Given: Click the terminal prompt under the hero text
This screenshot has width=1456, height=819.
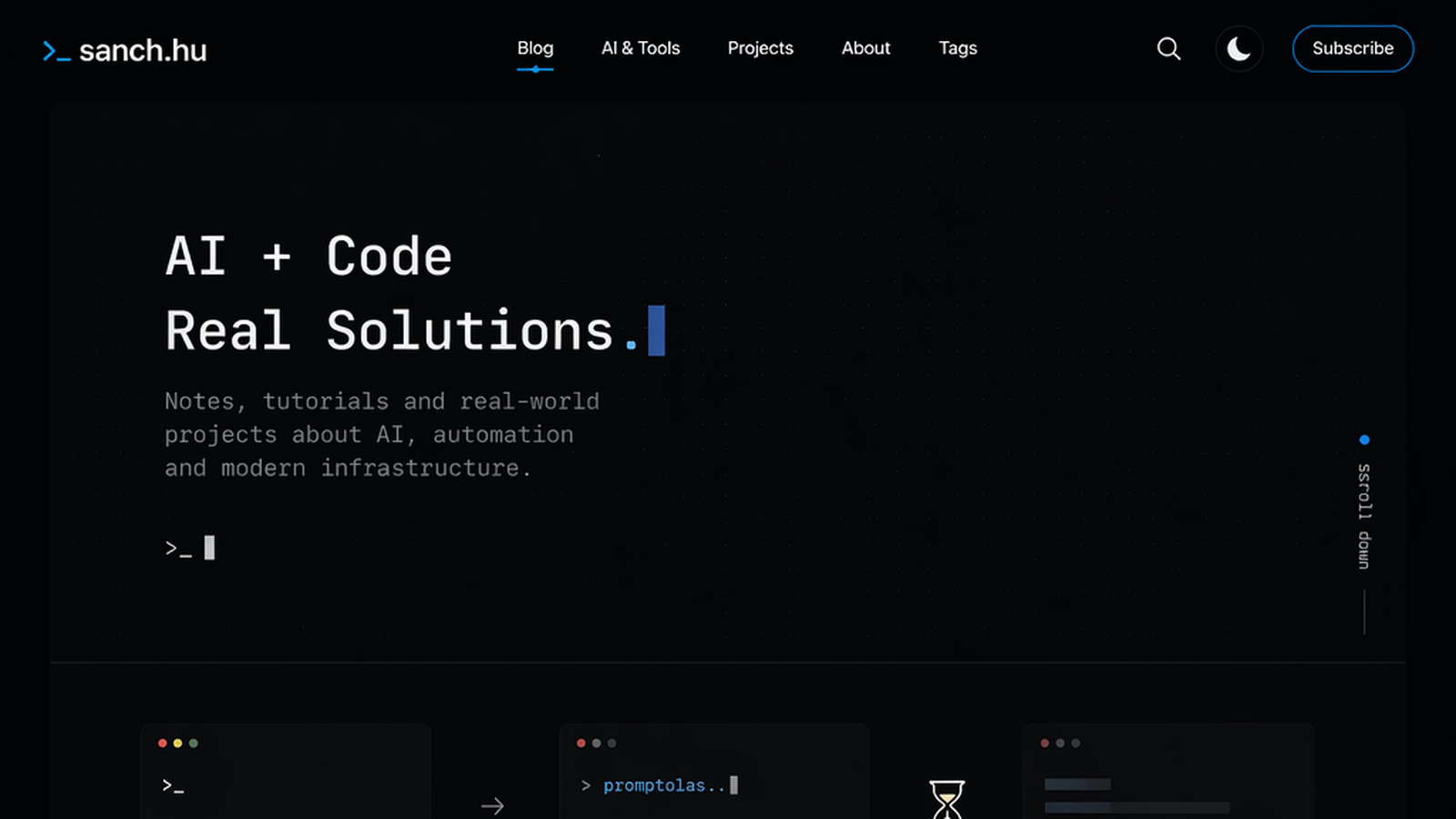Looking at the screenshot, I should coord(189,548).
